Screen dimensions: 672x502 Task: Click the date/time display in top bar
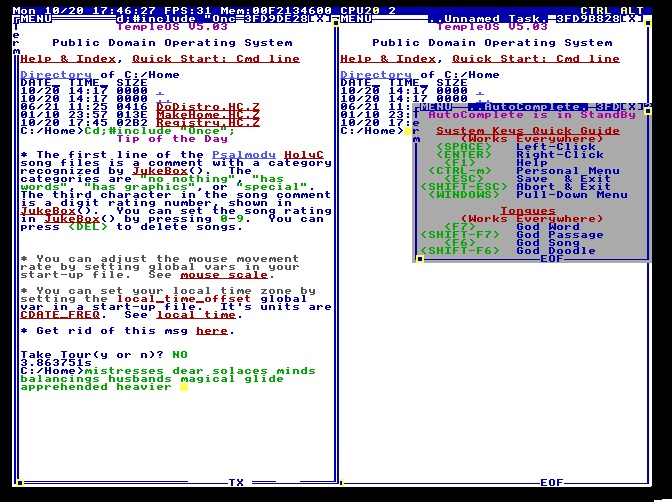pyautogui.click(x=86, y=11)
